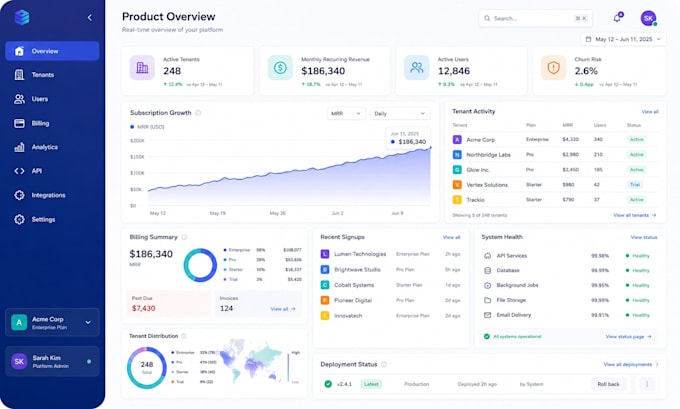Viewport: 680px width, 409px height.
Task: Navigate to Analytics
Action: point(52,147)
